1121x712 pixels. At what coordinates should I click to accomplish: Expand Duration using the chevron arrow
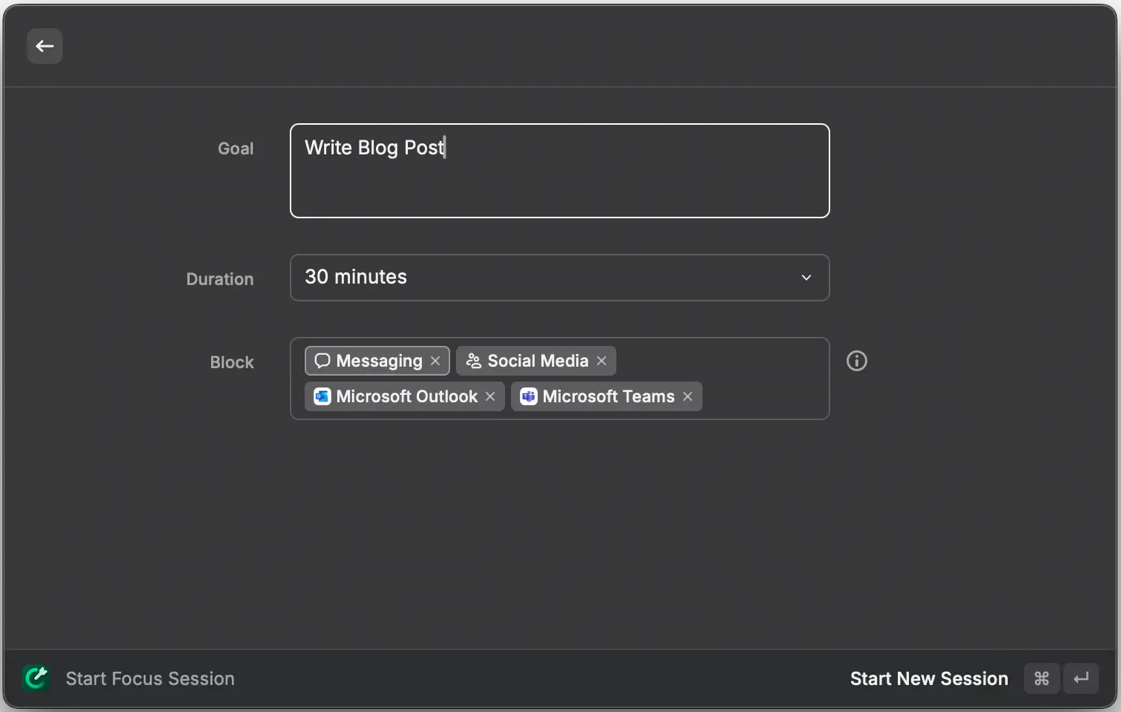[806, 278]
